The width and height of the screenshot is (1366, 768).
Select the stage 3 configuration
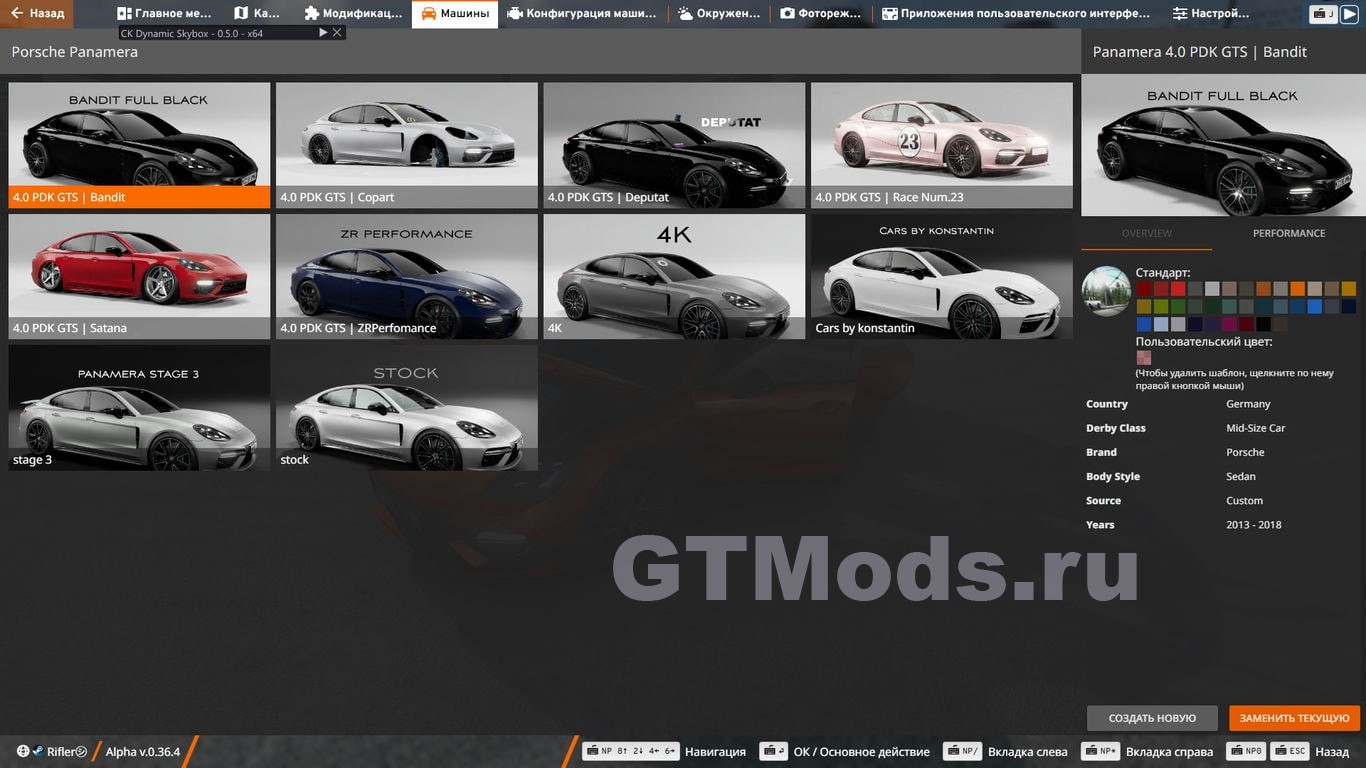139,408
